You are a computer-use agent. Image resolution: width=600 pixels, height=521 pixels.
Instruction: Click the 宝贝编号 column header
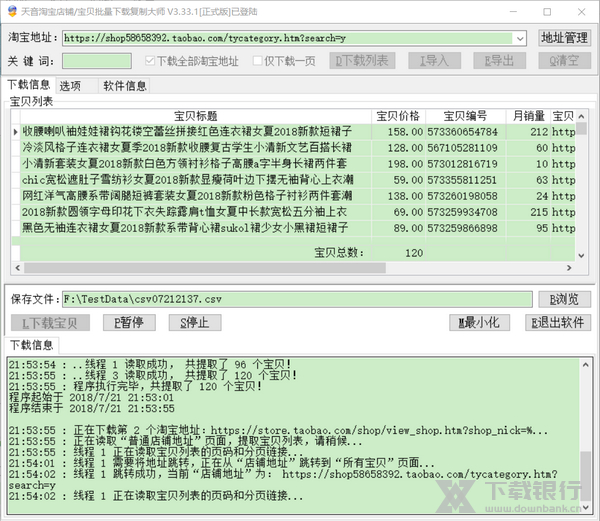[465, 116]
